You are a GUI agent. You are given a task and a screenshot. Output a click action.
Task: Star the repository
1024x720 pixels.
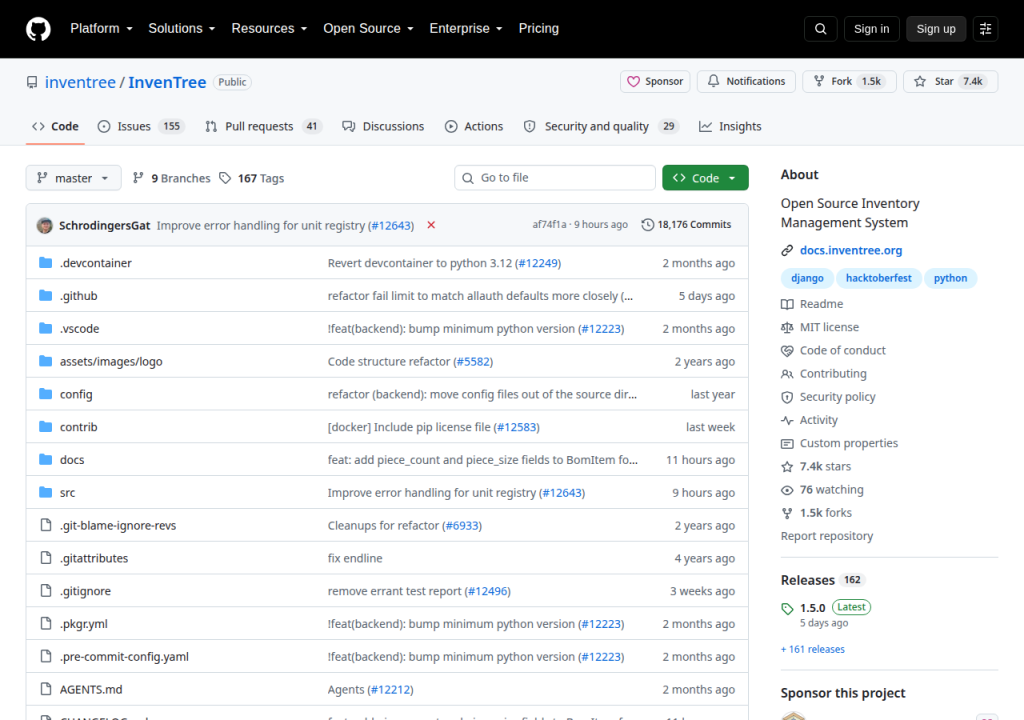[951, 81]
